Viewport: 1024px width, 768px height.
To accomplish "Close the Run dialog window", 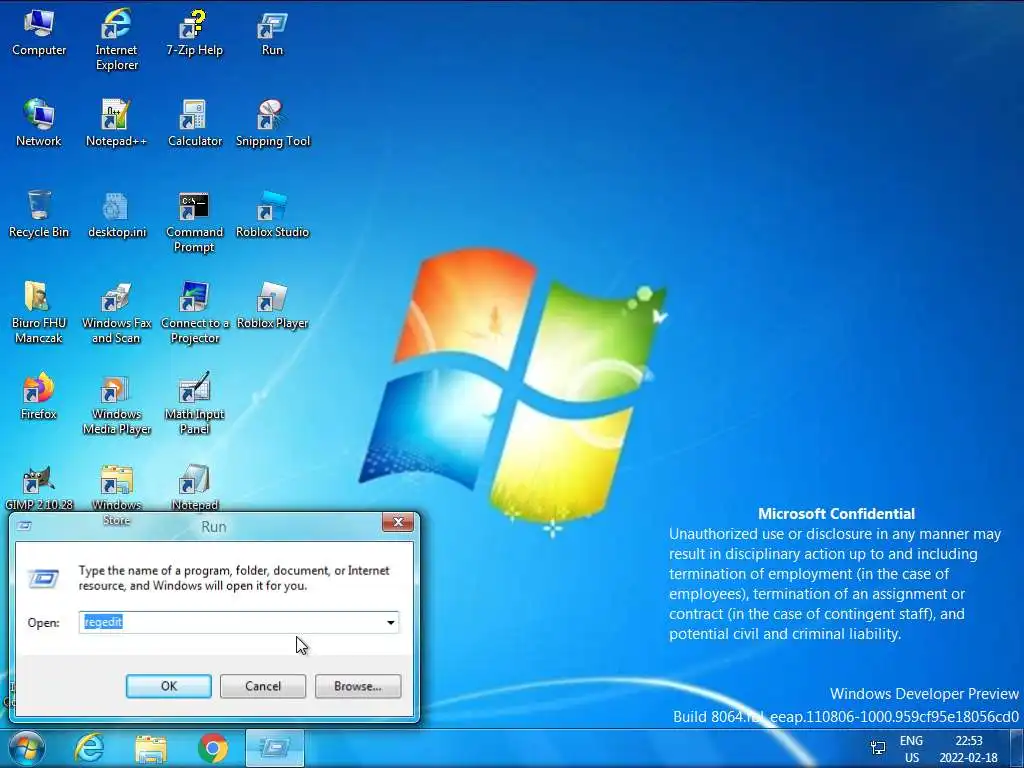I will click(x=397, y=522).
